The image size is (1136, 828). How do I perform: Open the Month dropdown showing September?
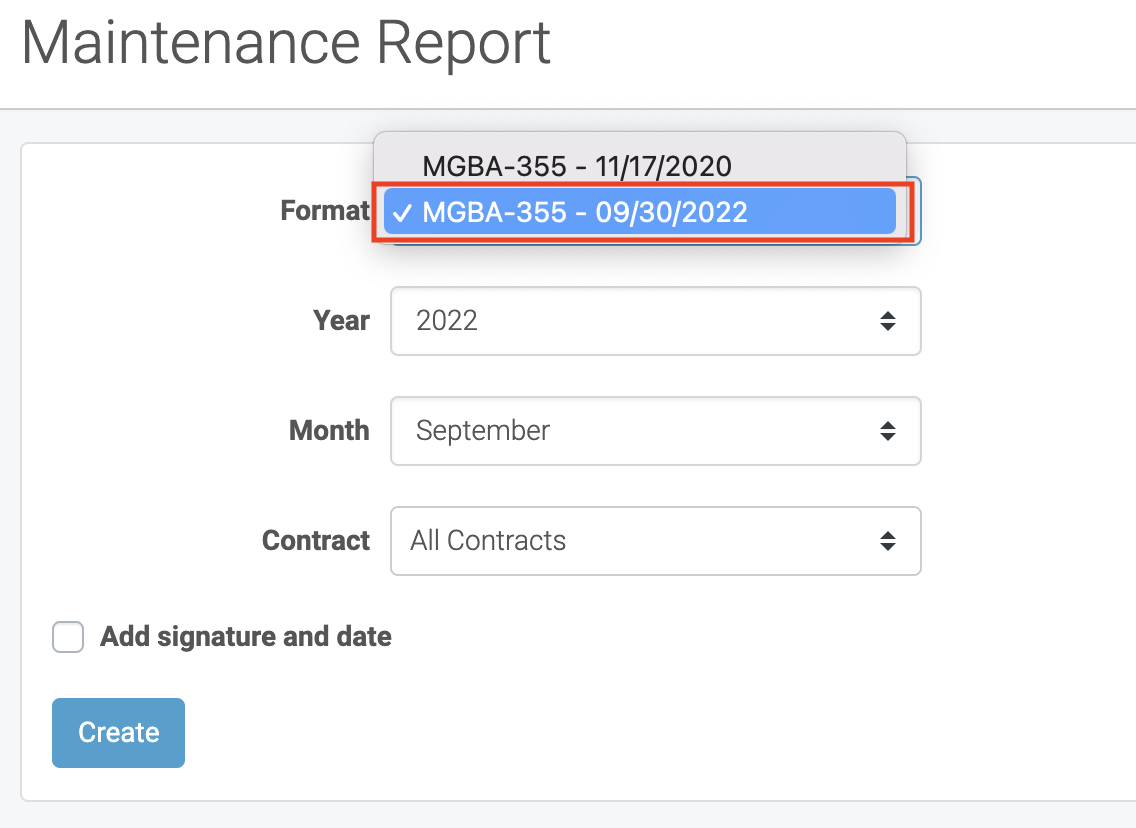coord(640,431)
